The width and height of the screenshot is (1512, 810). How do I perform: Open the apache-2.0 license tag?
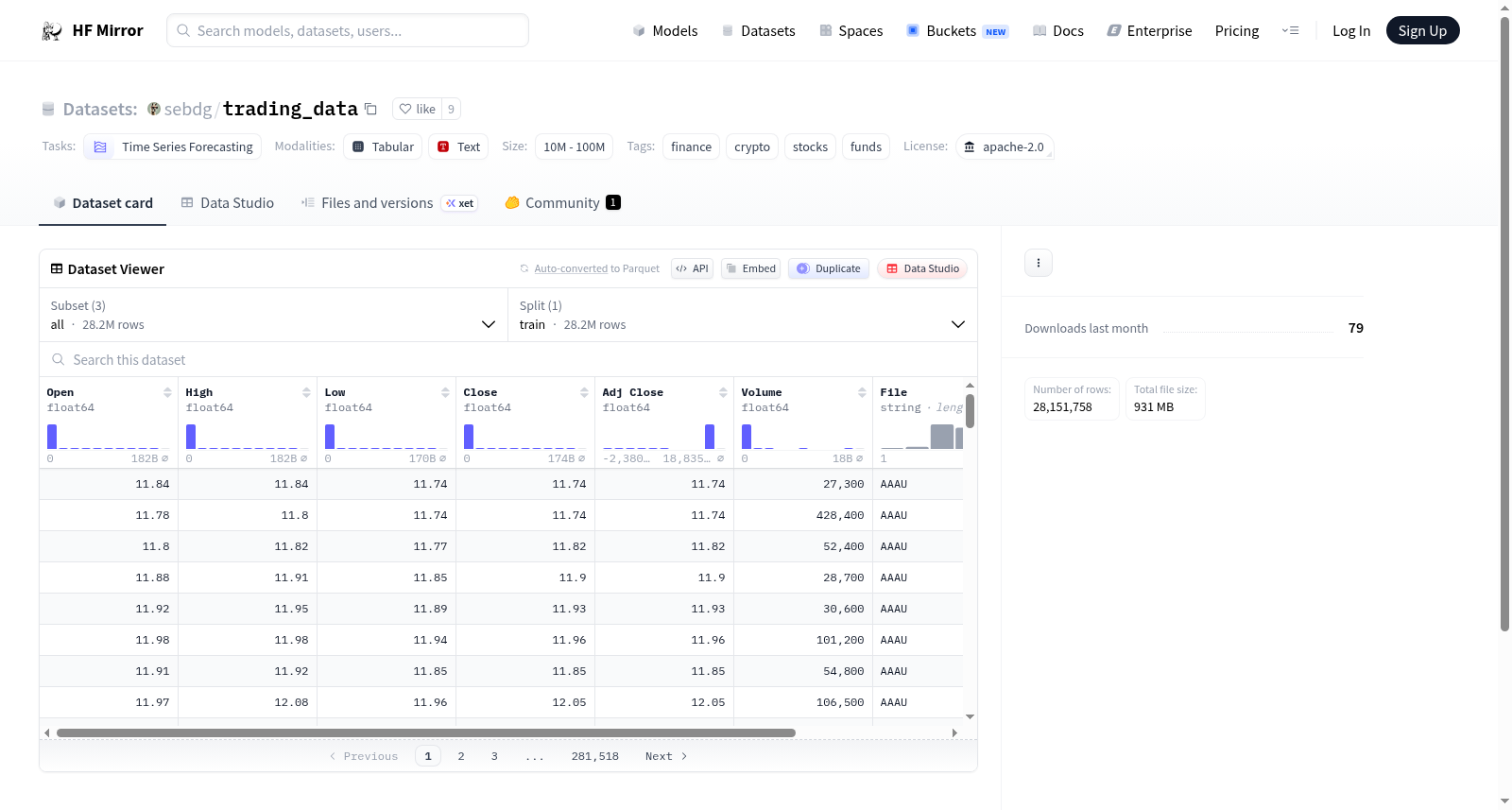1005,146
